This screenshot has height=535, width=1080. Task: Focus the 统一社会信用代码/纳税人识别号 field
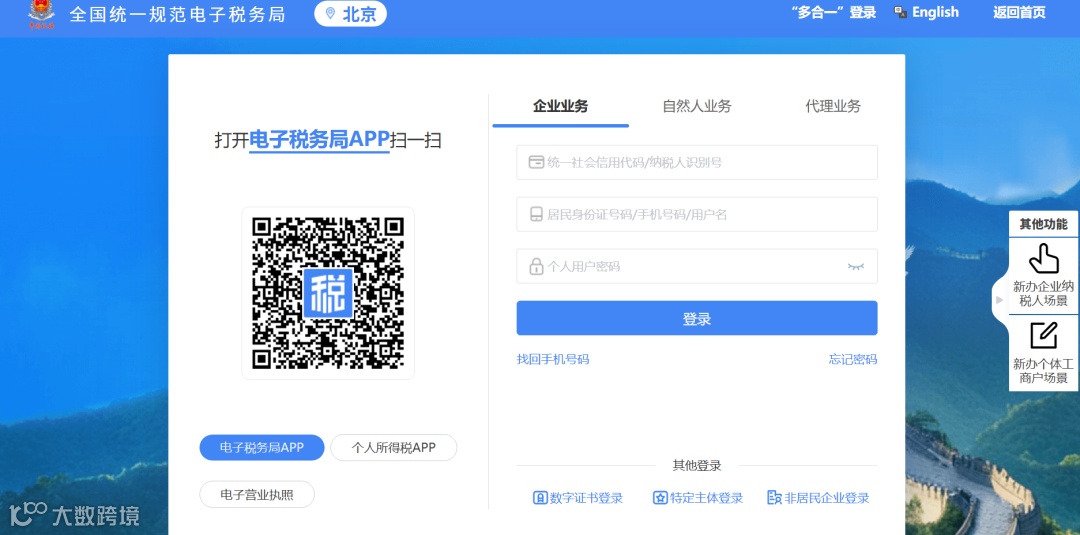click(x=696, y=162)
